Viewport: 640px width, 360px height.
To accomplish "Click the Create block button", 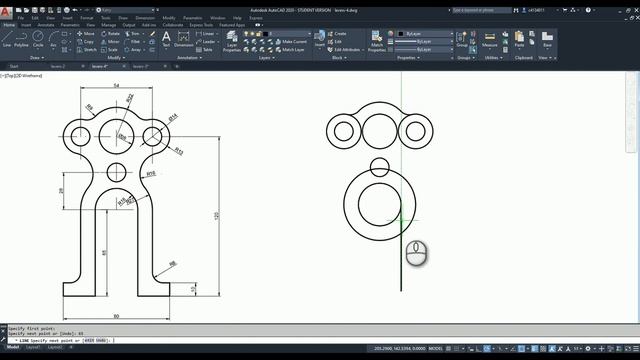I will [x=337, y=33].
